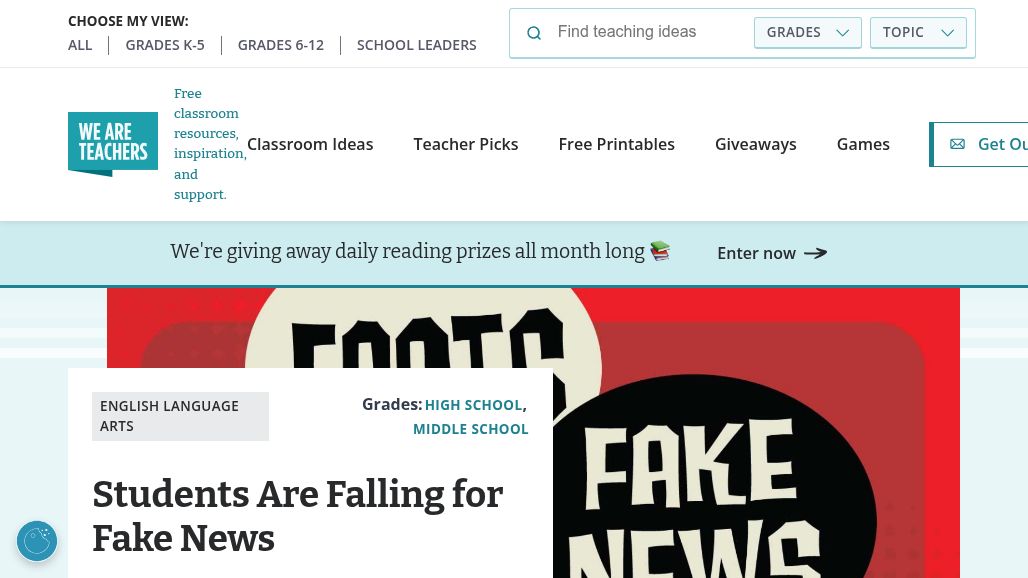Open the Fake News article image
1028x578 pixels.
pyautogui.click(x=754, y=433)
